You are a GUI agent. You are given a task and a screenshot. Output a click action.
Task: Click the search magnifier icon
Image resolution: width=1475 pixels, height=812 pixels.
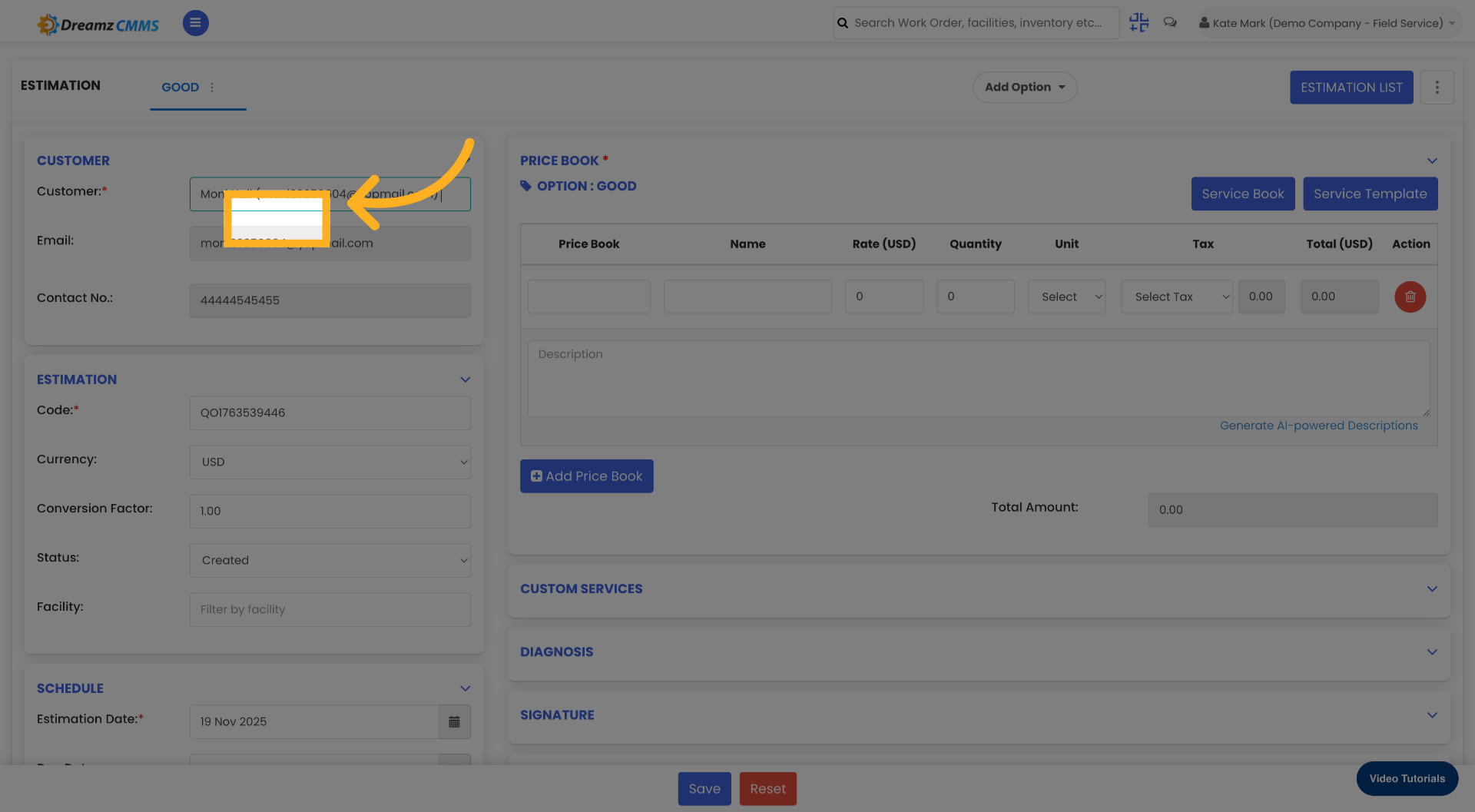(842, 22)
